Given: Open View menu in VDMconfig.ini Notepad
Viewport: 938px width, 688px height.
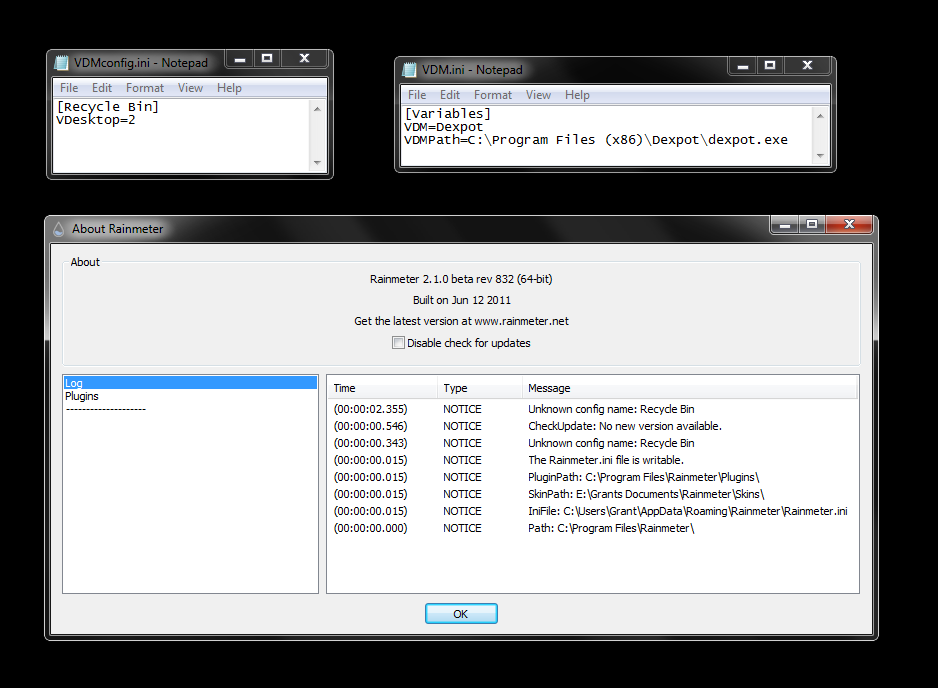Looking at the screenshot, I should 190,88.
